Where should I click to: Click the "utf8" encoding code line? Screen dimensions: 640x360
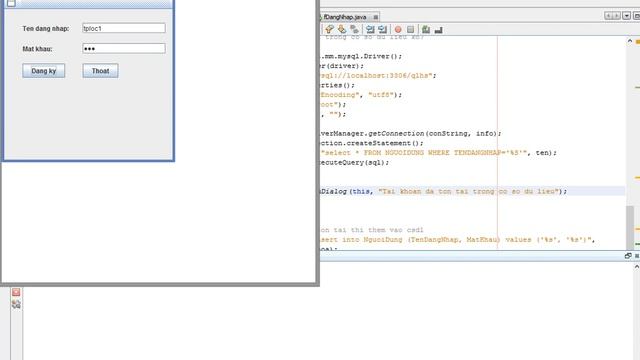[x=361, y=95]
